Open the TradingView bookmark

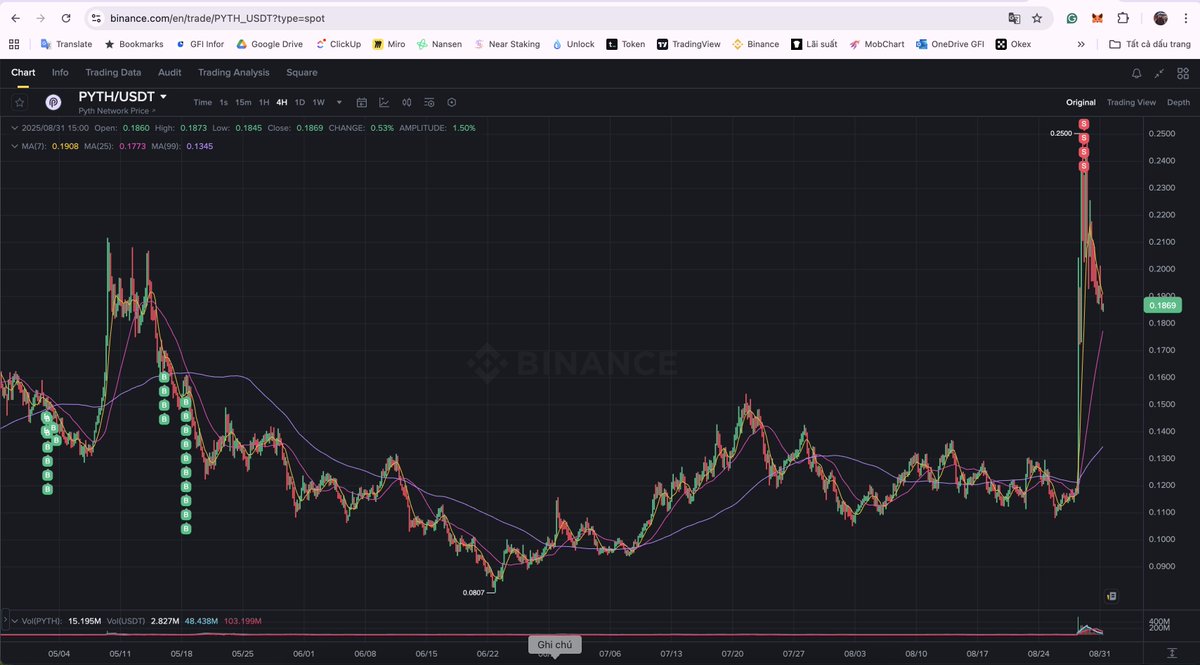(x=688, y=44)
